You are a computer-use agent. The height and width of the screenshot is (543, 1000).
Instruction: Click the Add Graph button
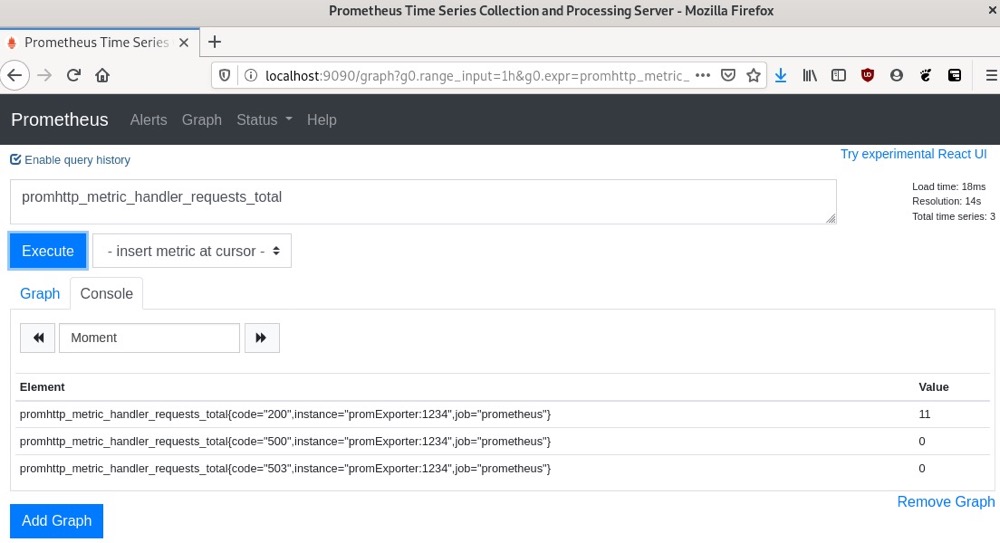[56, 521]
